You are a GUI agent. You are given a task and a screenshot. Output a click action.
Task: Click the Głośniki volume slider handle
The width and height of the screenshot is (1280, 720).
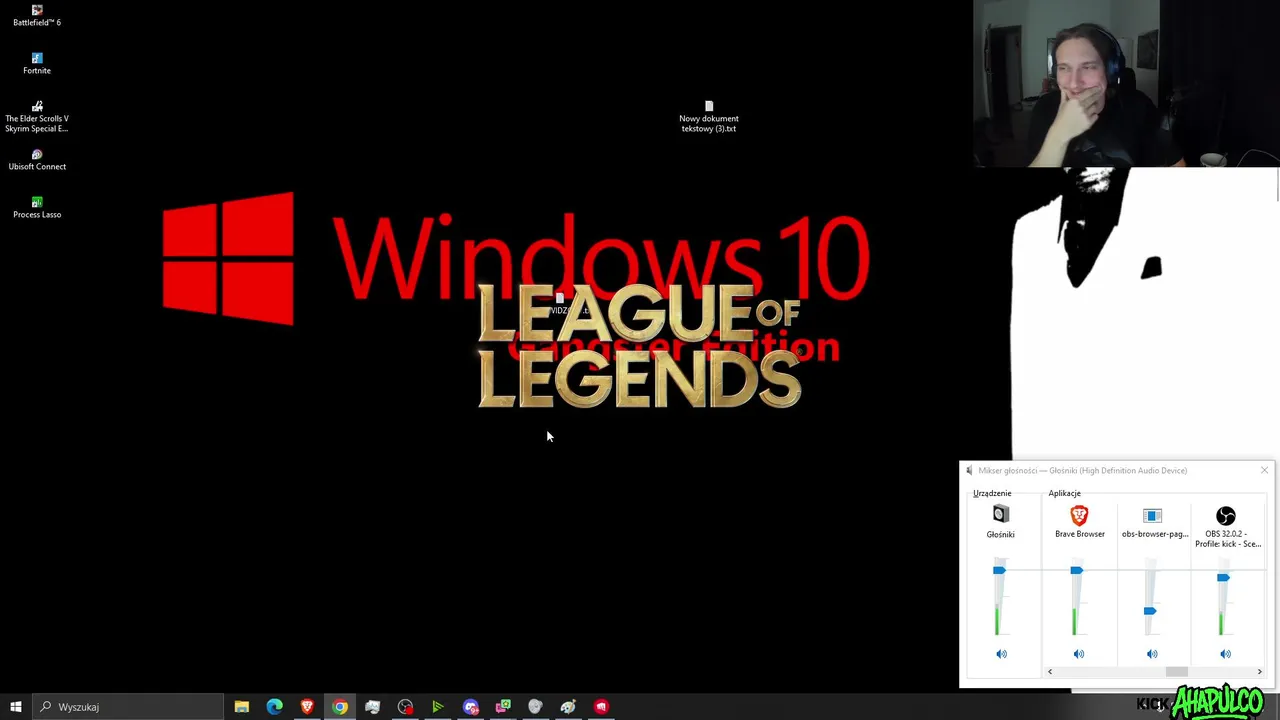point(999,570)
